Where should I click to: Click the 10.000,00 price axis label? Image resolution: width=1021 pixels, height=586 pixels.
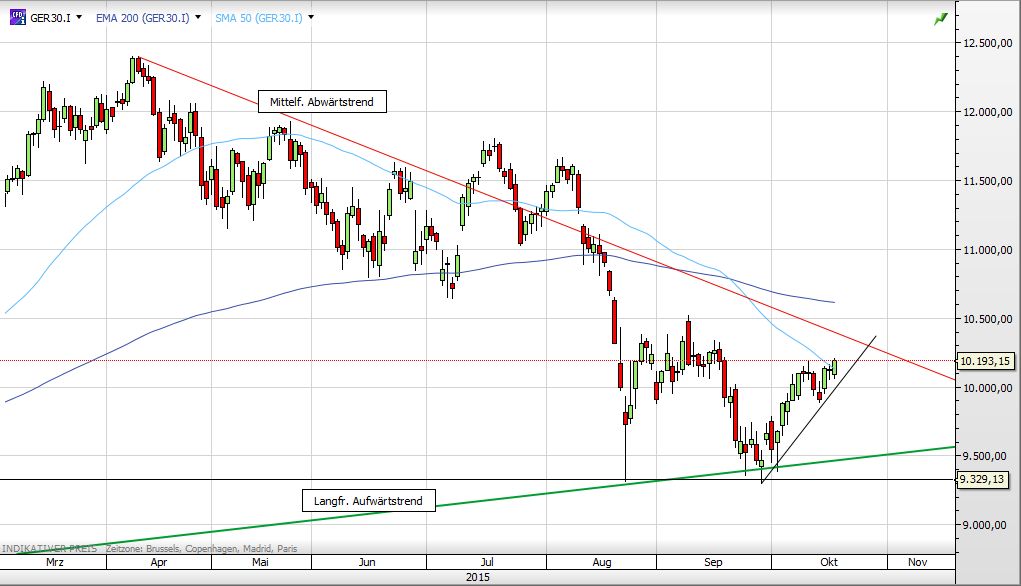[x=988, y=388]
